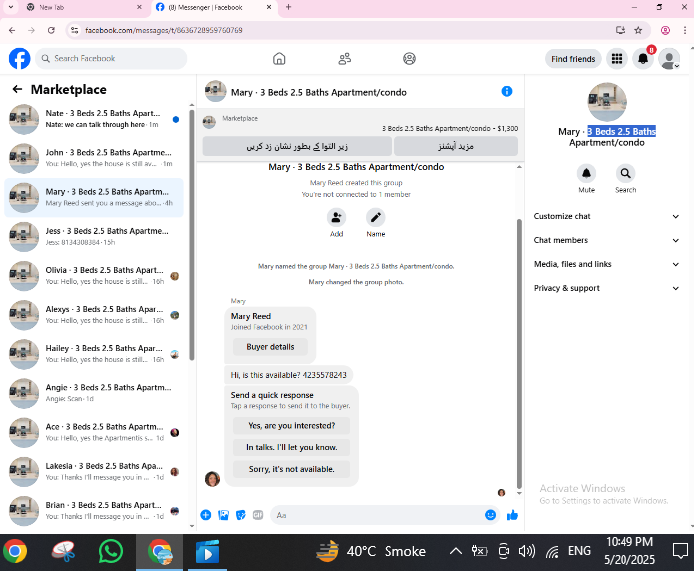Open Lakesia conversation in the list

click(x=94, y=471)
